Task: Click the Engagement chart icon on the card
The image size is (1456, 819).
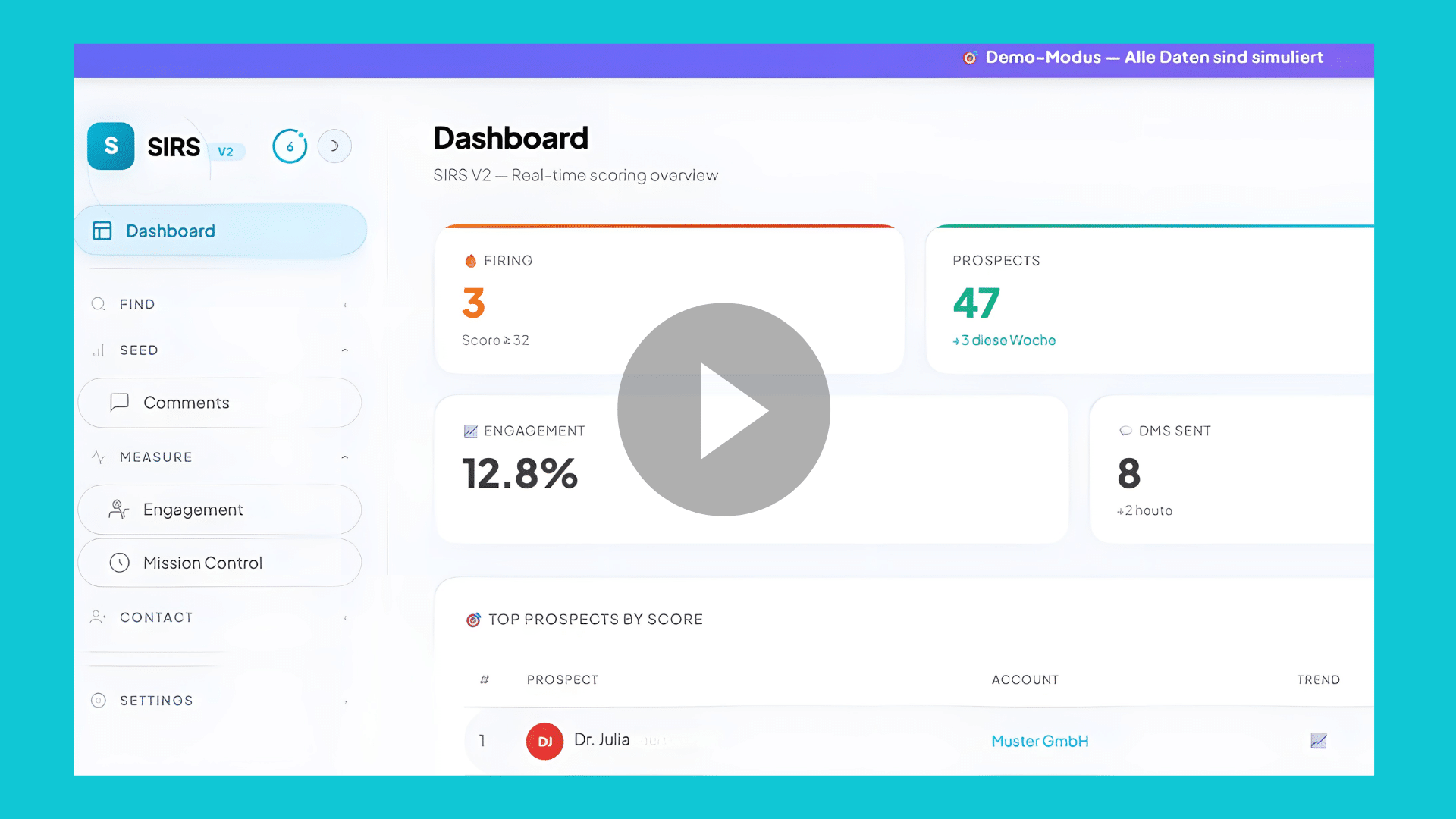Action: (470, 431)
